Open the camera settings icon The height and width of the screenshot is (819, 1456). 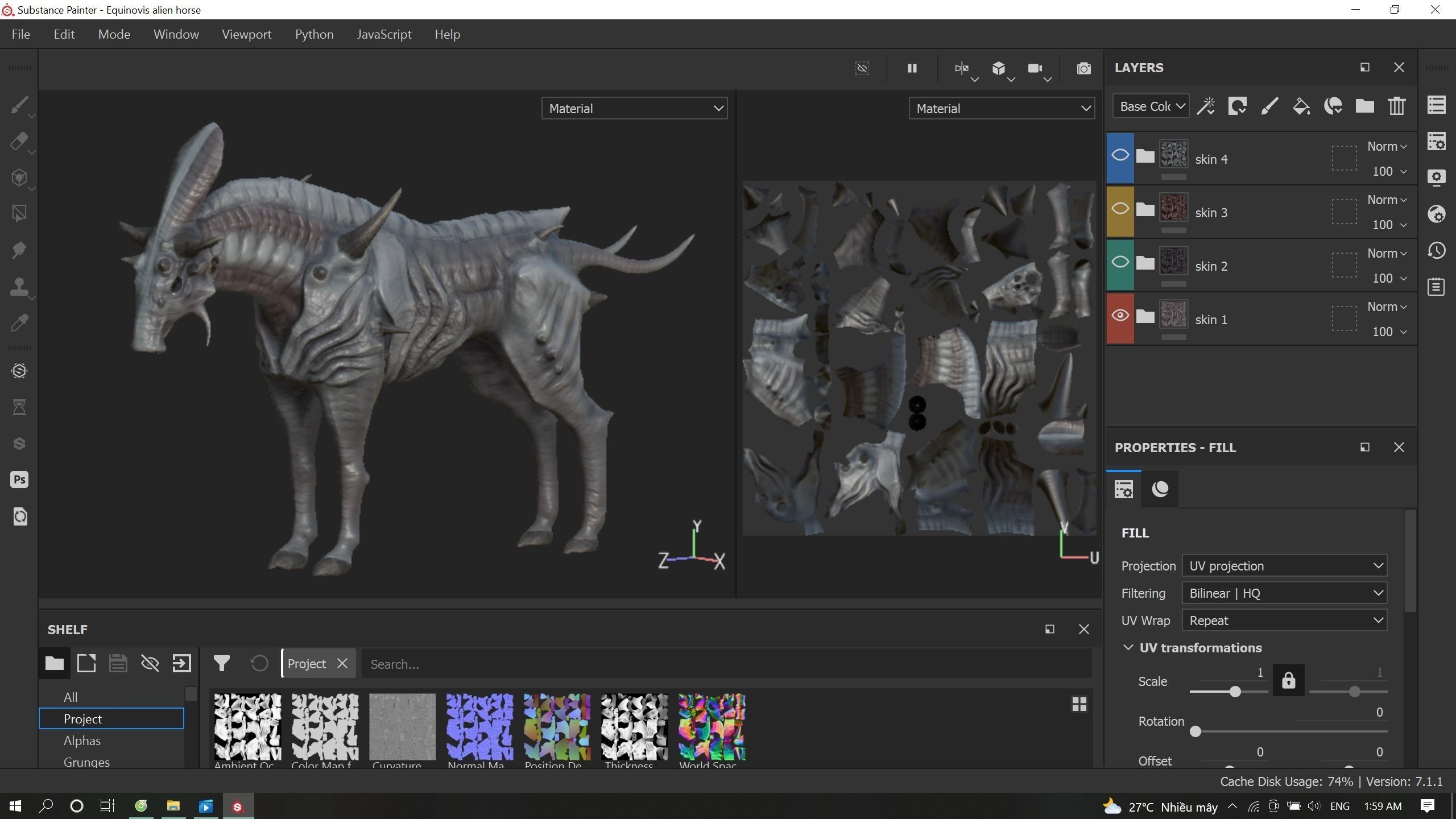[x=1035, y=69]
